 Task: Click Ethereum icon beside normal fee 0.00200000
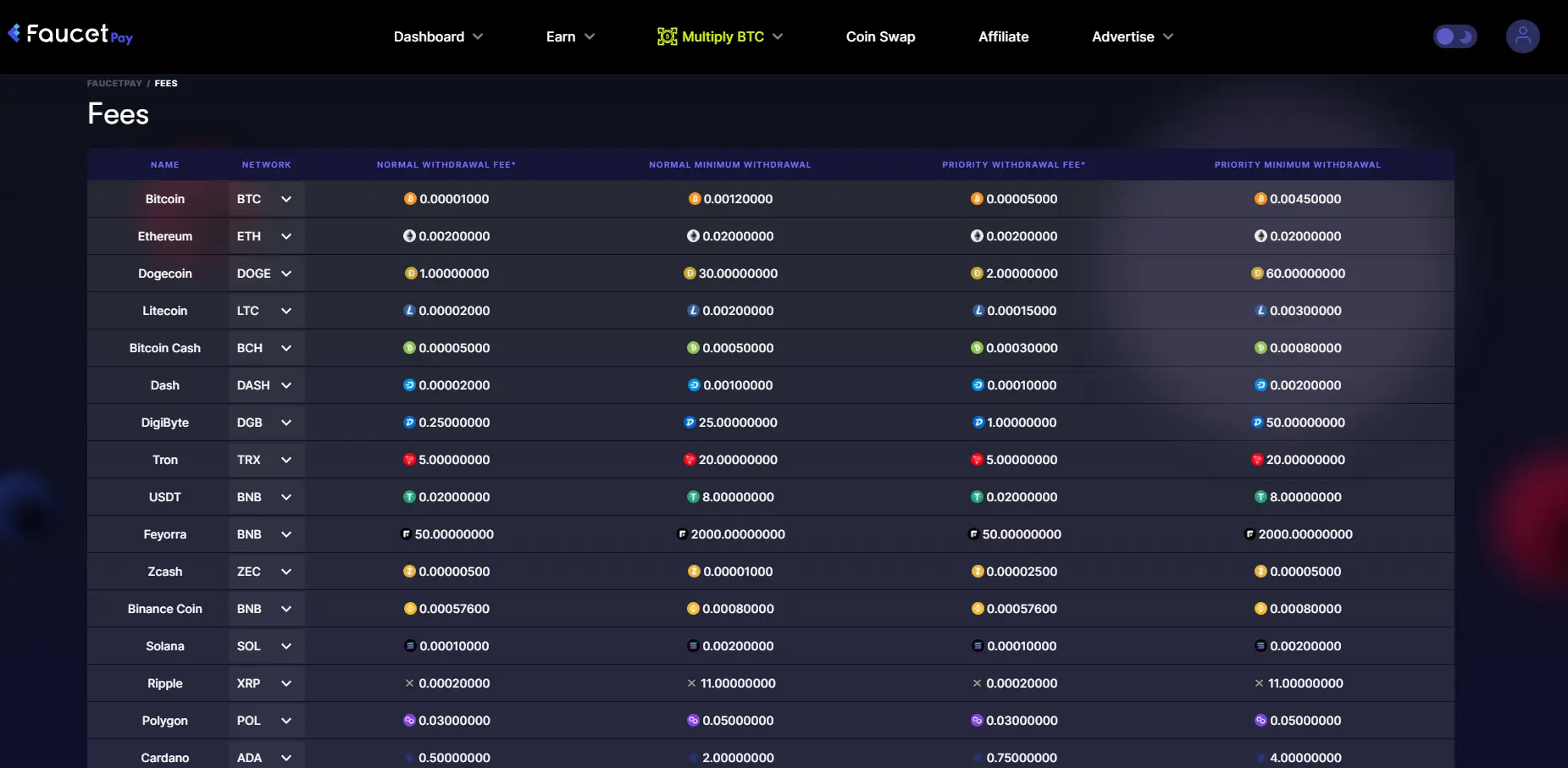coord(409,236)
